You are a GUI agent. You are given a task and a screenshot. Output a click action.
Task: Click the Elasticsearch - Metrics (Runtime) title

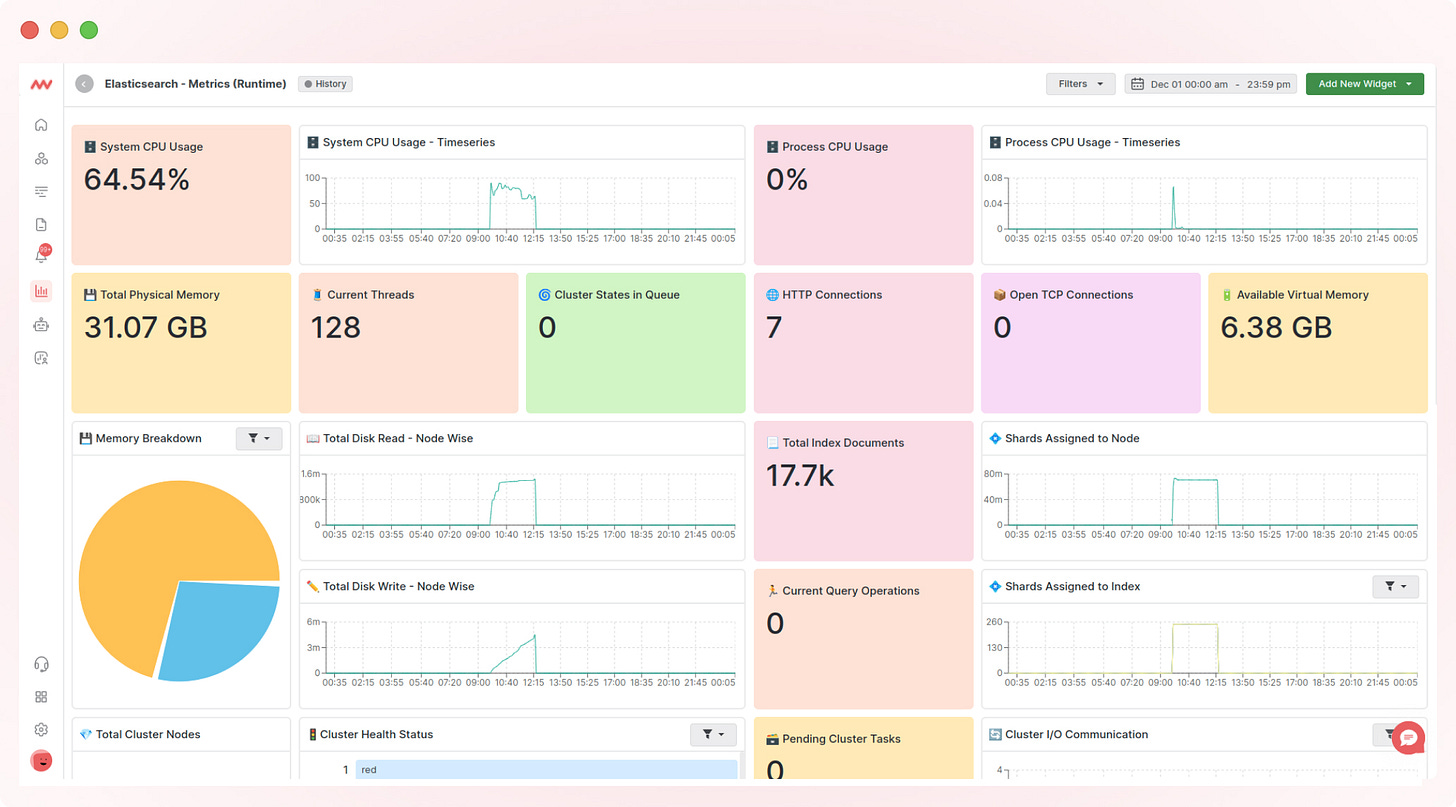[195, 84]
